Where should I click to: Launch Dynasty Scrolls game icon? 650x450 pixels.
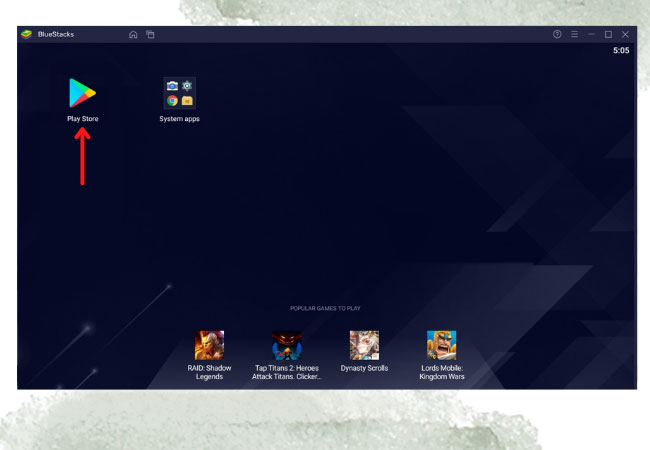click(x=364, y=345)
